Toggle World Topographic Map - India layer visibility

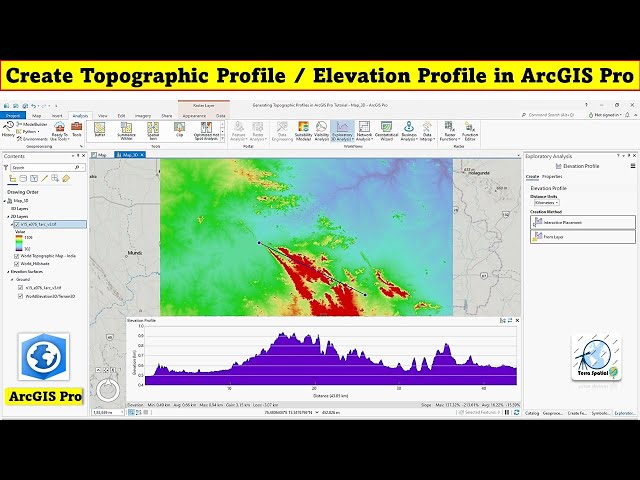(x=17, y=256)
